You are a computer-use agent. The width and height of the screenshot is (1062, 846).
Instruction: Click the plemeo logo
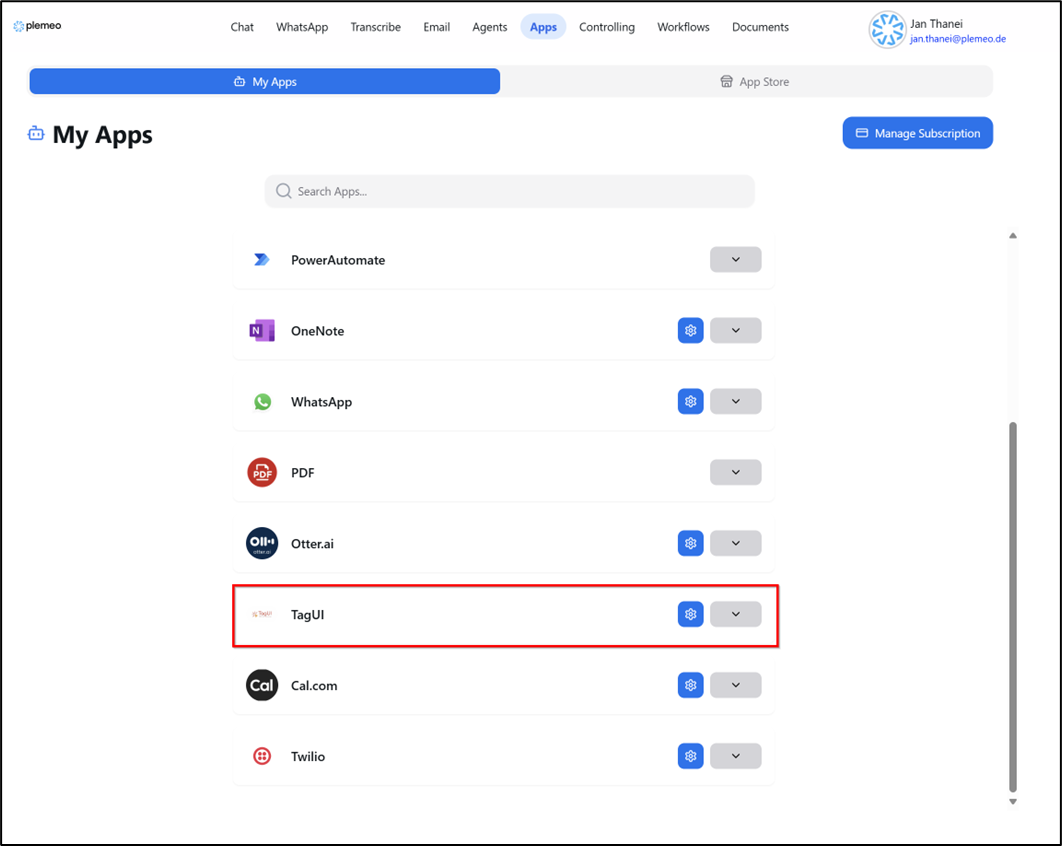[x=37, y=27]
